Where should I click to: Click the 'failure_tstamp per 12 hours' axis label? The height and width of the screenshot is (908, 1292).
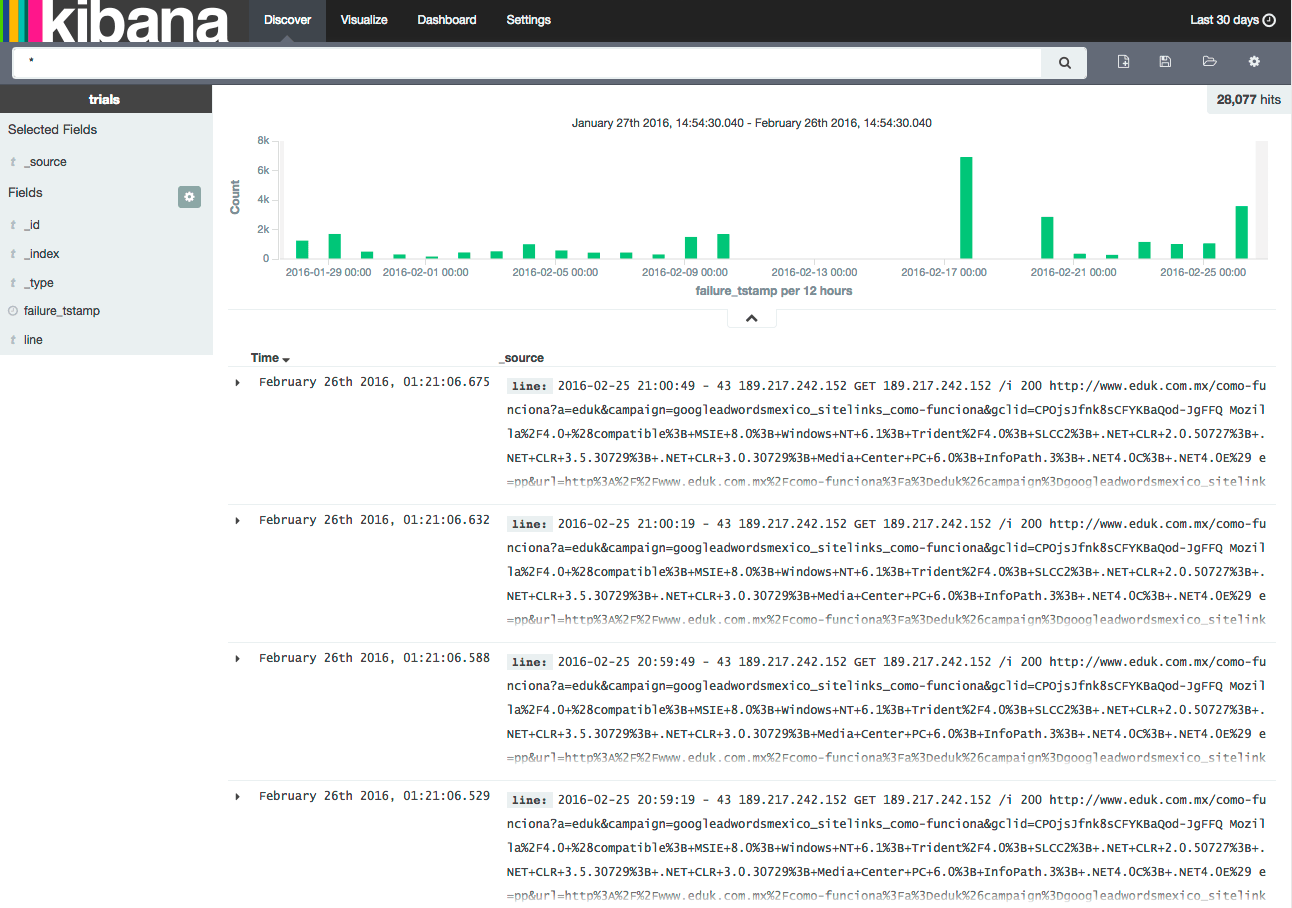click(774, 290)
